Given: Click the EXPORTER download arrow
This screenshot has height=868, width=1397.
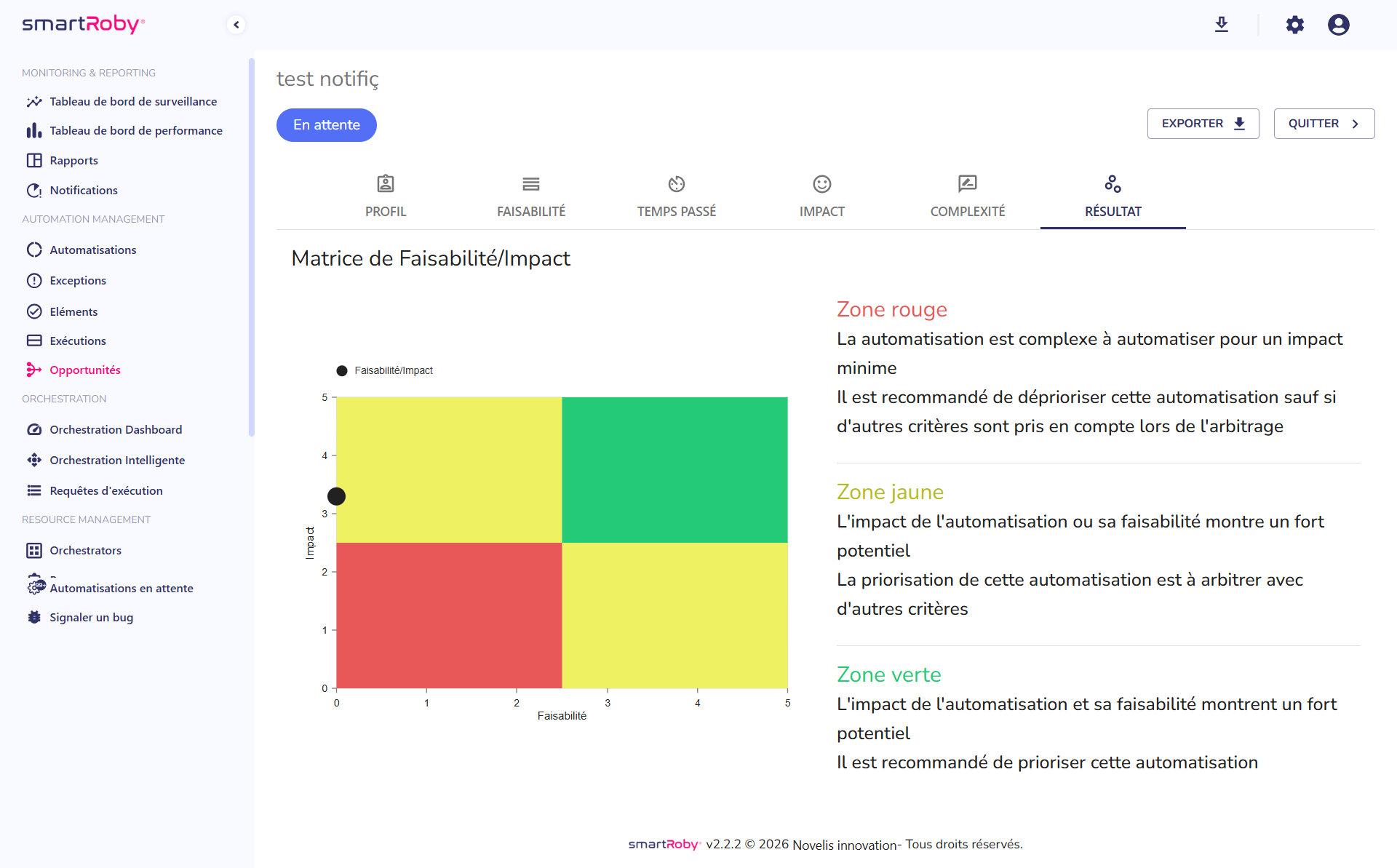Looking at the screenshot, I should click(x=1238, y=124).
